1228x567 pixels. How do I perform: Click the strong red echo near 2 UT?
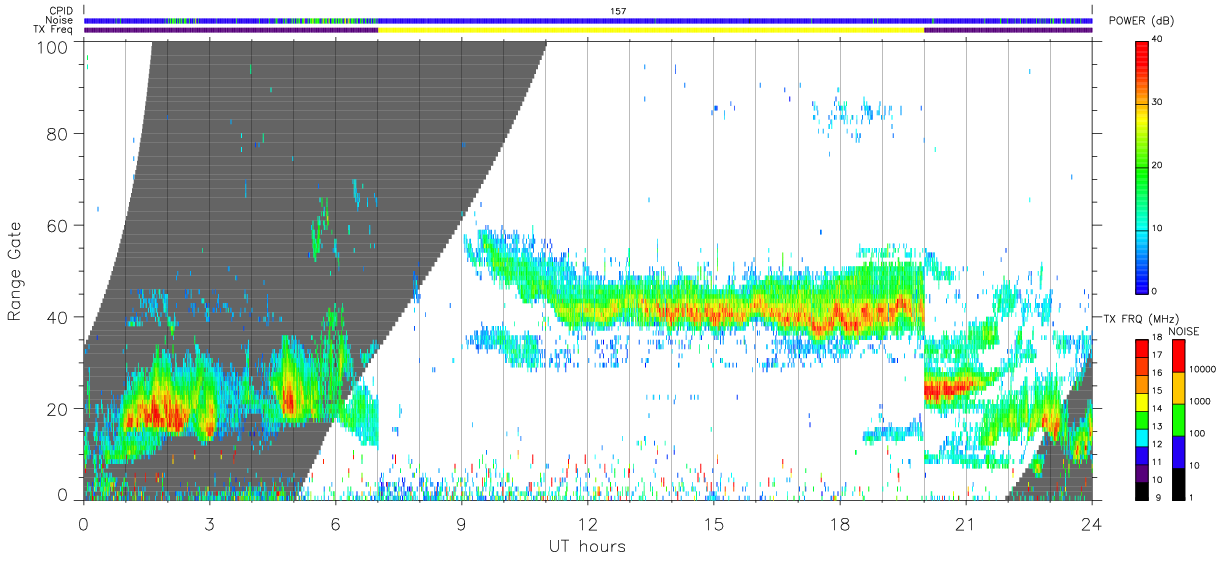point(160,411)
